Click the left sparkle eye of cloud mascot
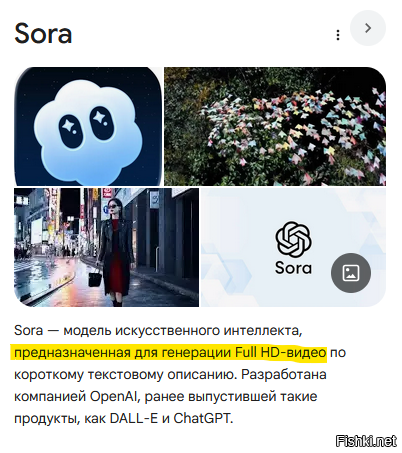 [70, 128]
